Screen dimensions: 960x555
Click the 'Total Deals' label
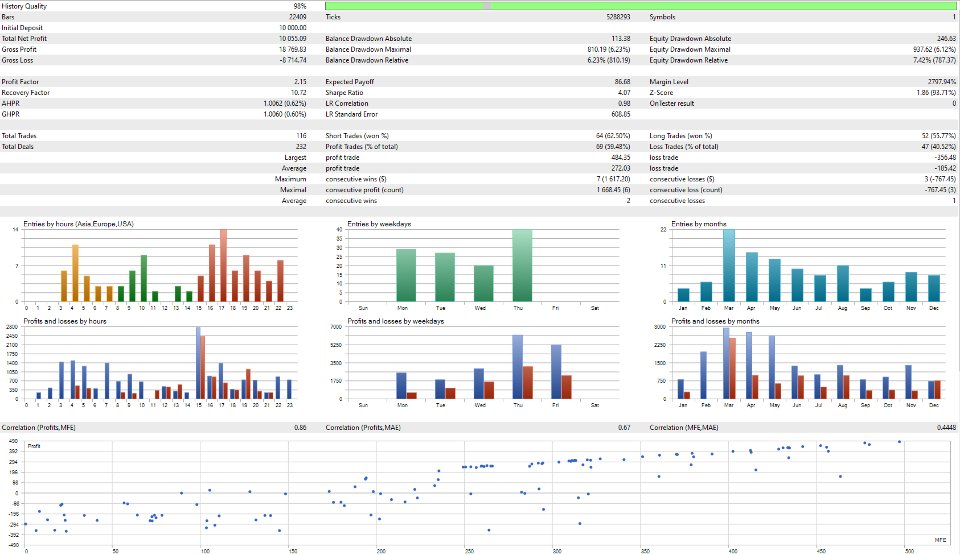(18, 147)
